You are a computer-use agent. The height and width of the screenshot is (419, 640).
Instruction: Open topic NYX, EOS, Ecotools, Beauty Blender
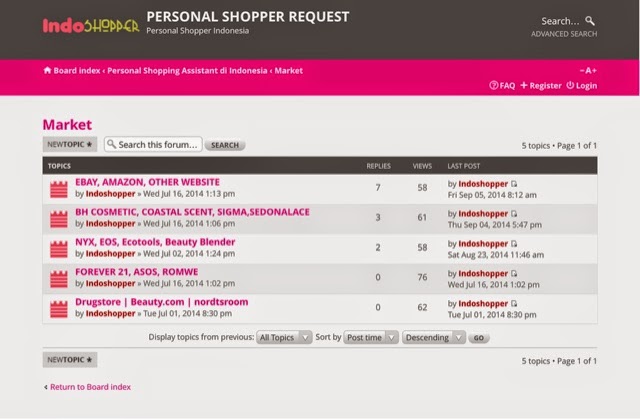pyautogui.click(x=155, y=242)
